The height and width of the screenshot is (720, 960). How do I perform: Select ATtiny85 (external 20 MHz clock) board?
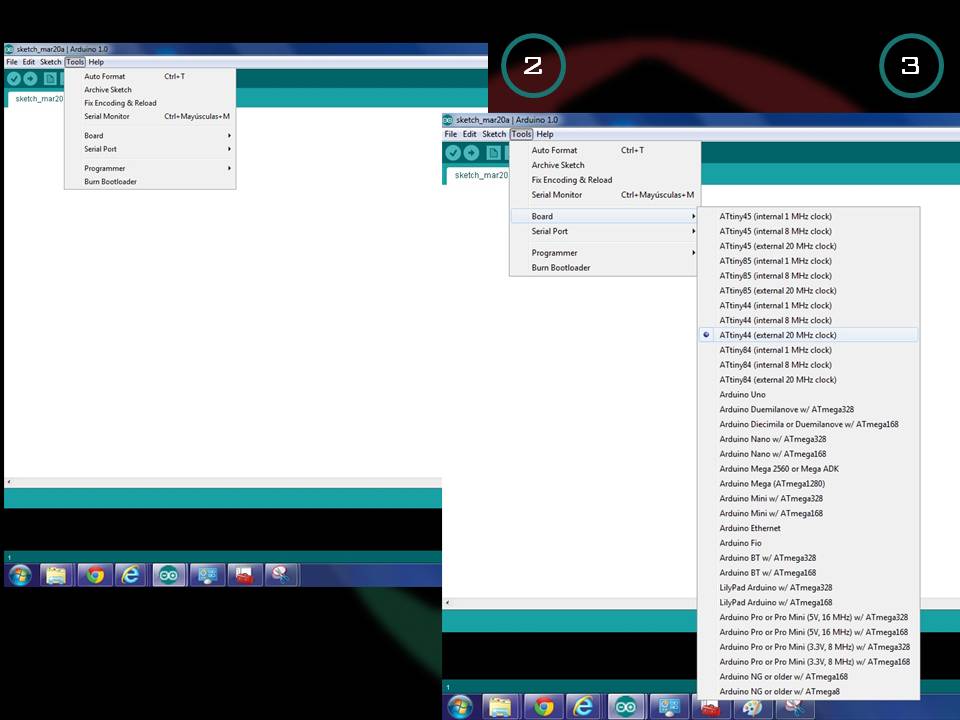pos(808,290)
